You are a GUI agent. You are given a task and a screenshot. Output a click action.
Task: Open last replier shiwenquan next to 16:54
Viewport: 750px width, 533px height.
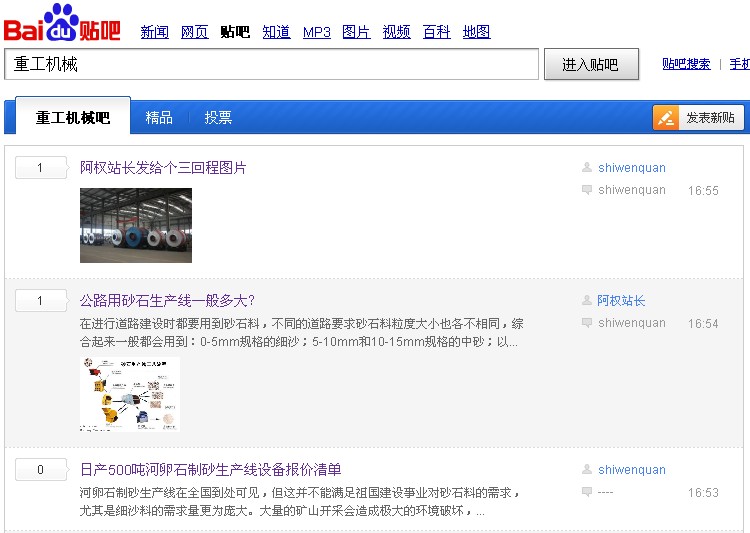tap(632, 323)
